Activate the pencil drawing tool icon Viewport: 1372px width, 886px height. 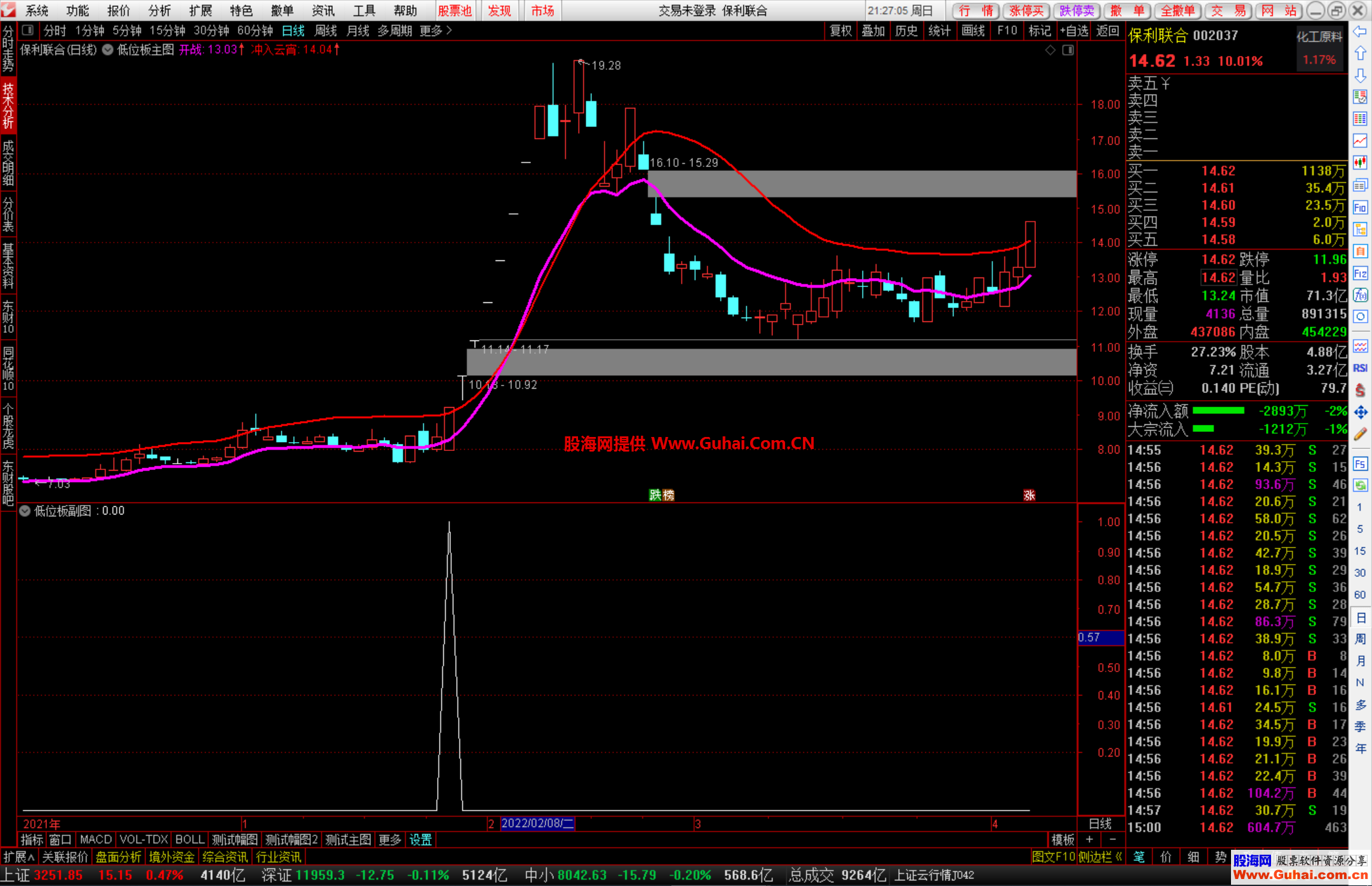point(1360,434)
